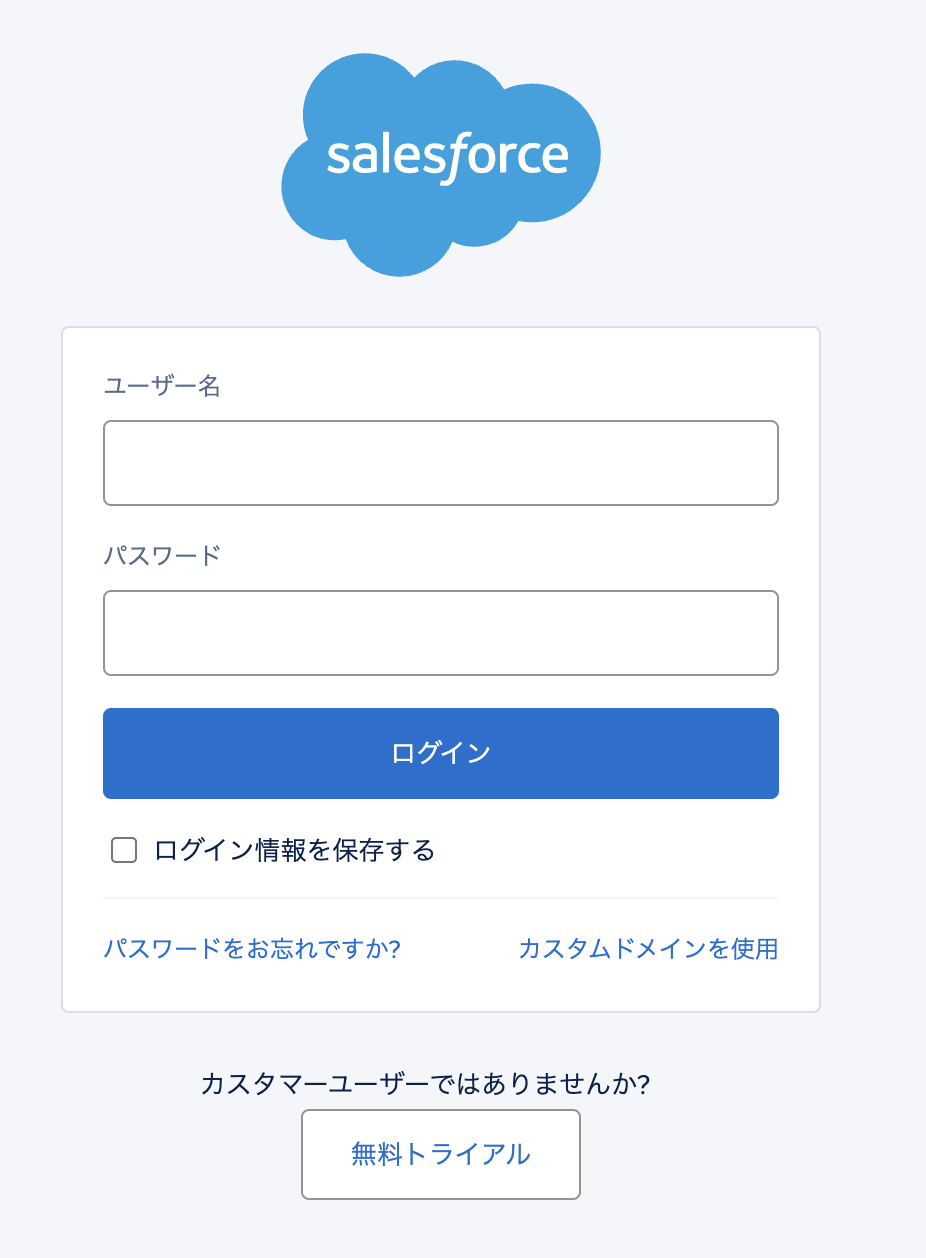The height and width of the screenshot is (1258, 926).
Task: Click the ログイン情報を保存する checkbox label text
Action: pyautogui.click(x=295, y=851)
